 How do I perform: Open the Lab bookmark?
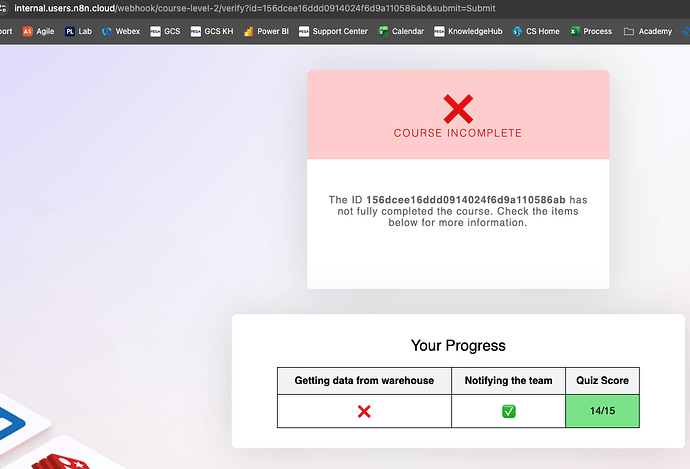(79, 31)
